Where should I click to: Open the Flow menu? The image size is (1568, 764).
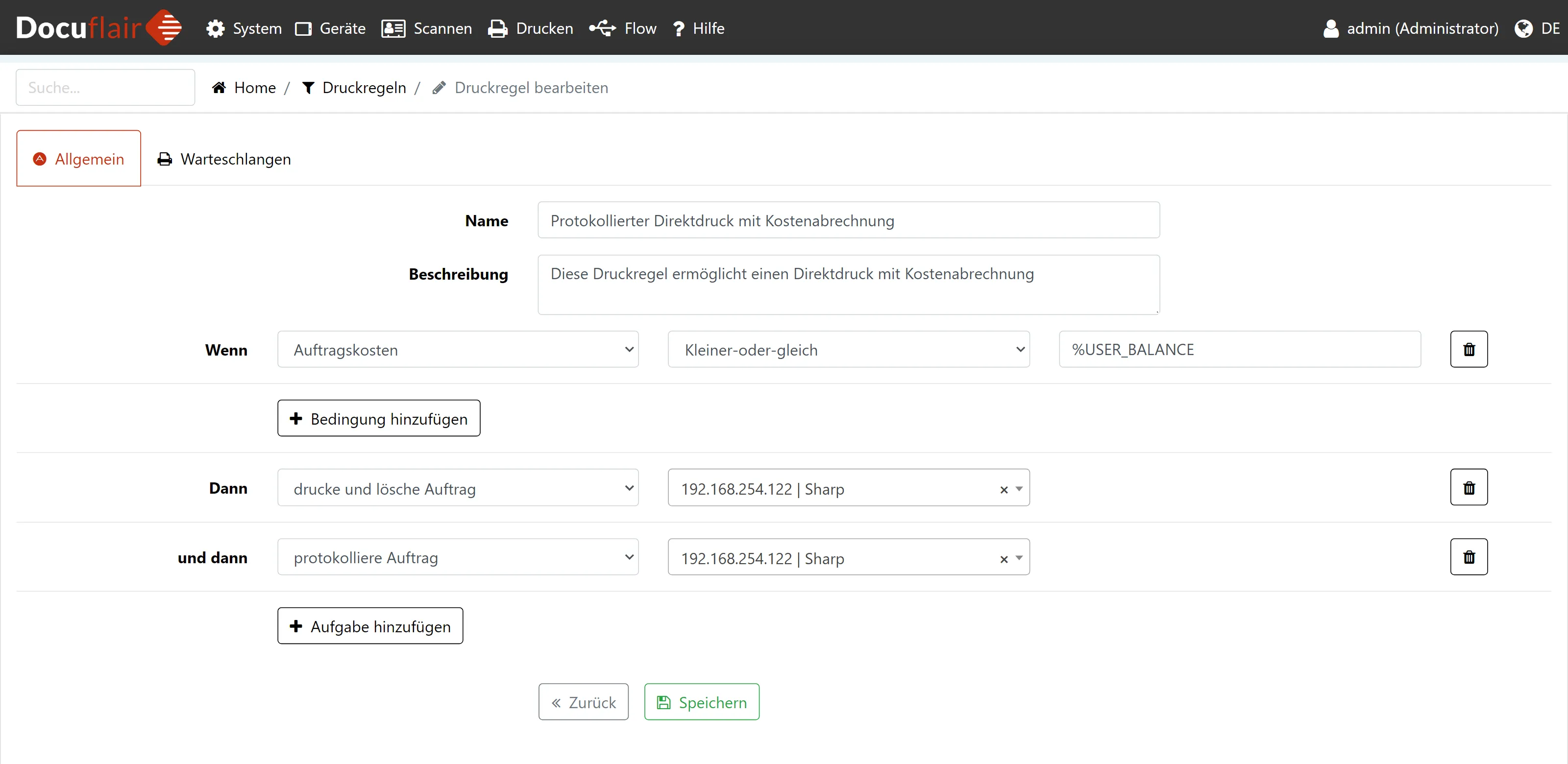pos(623,28)
